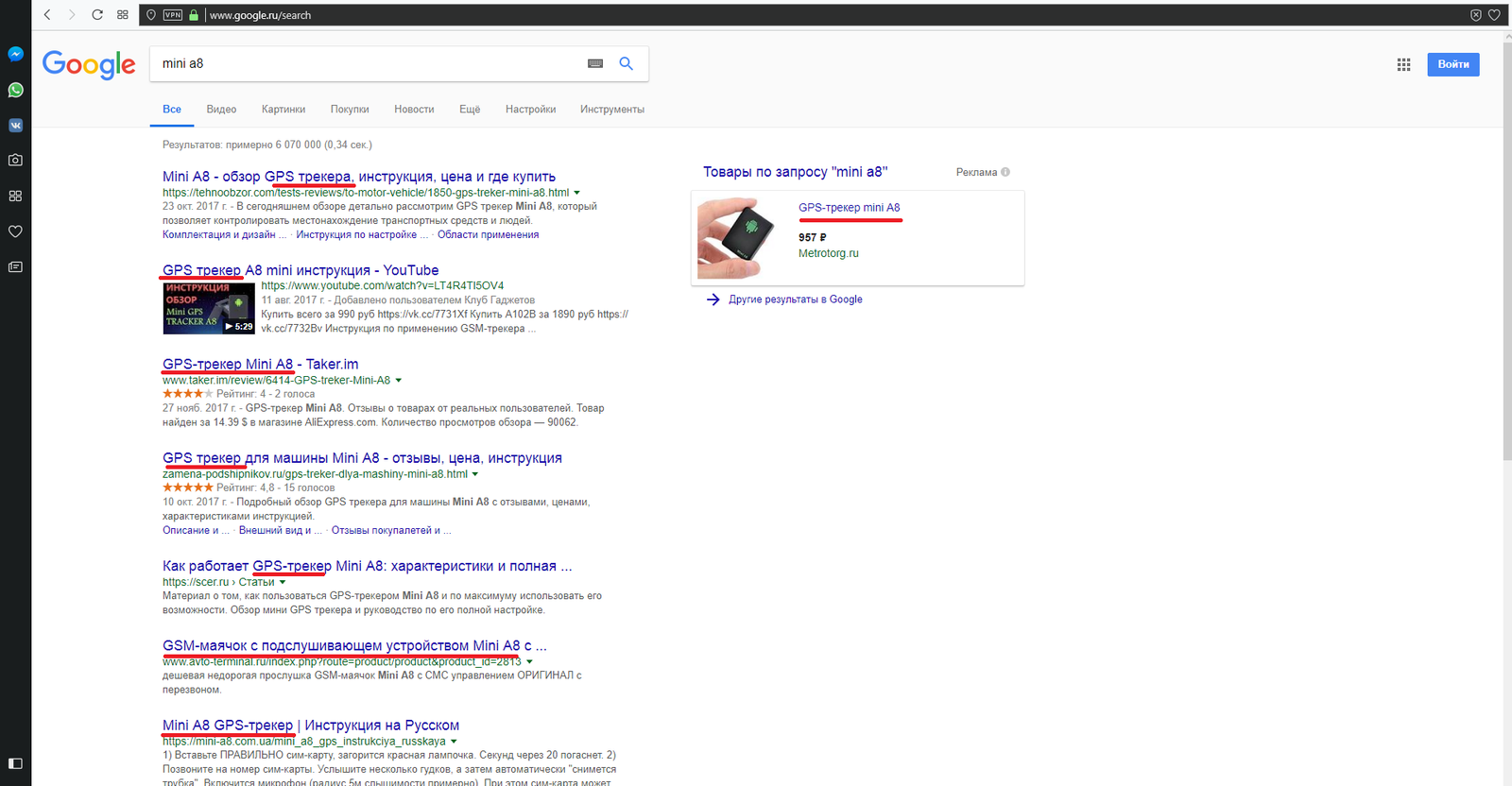
Task: Switch to the Видео tab
Action: 221,110
